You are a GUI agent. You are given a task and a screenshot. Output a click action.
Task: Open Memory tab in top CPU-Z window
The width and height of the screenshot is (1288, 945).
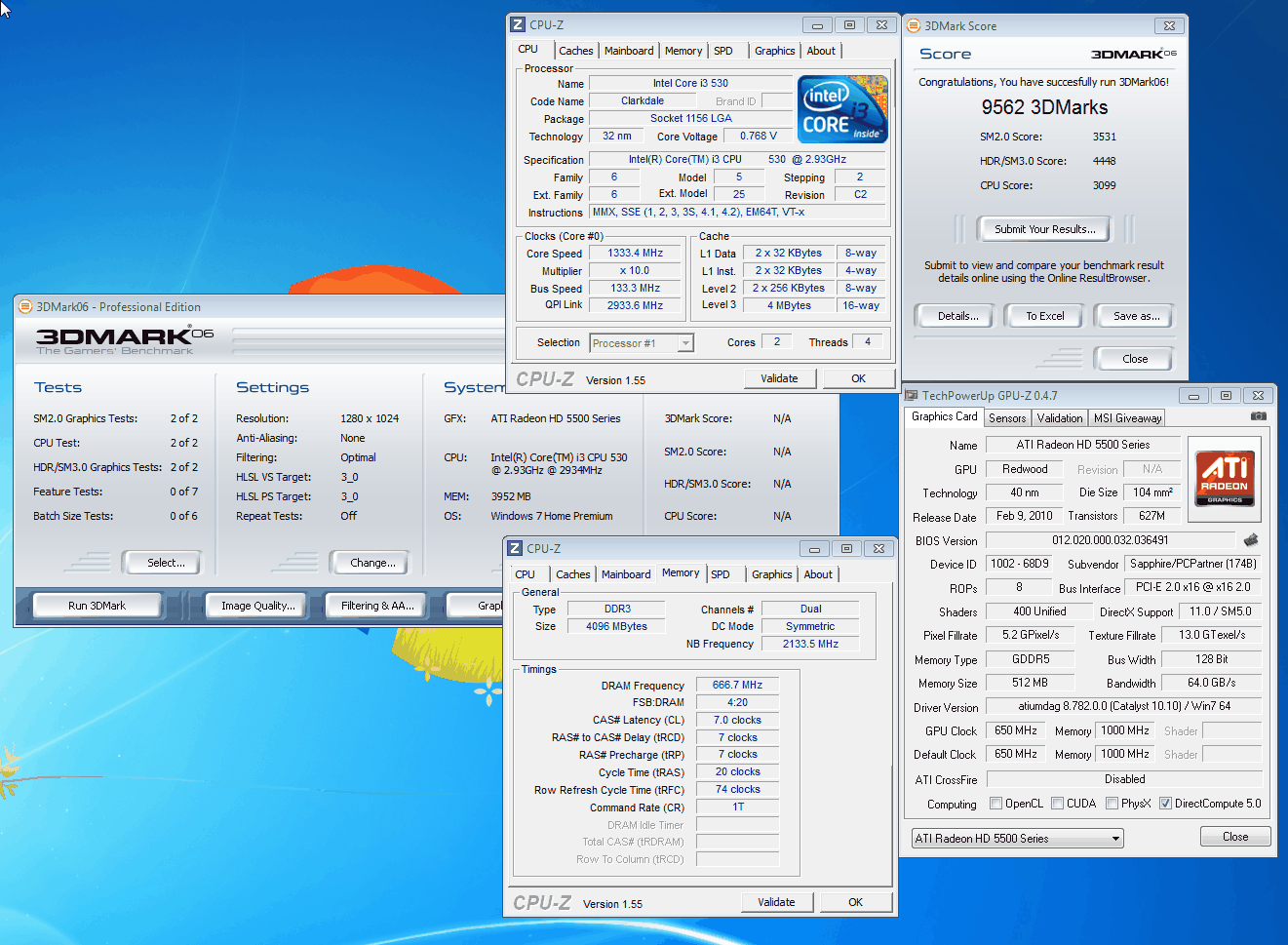pos(683,51)
